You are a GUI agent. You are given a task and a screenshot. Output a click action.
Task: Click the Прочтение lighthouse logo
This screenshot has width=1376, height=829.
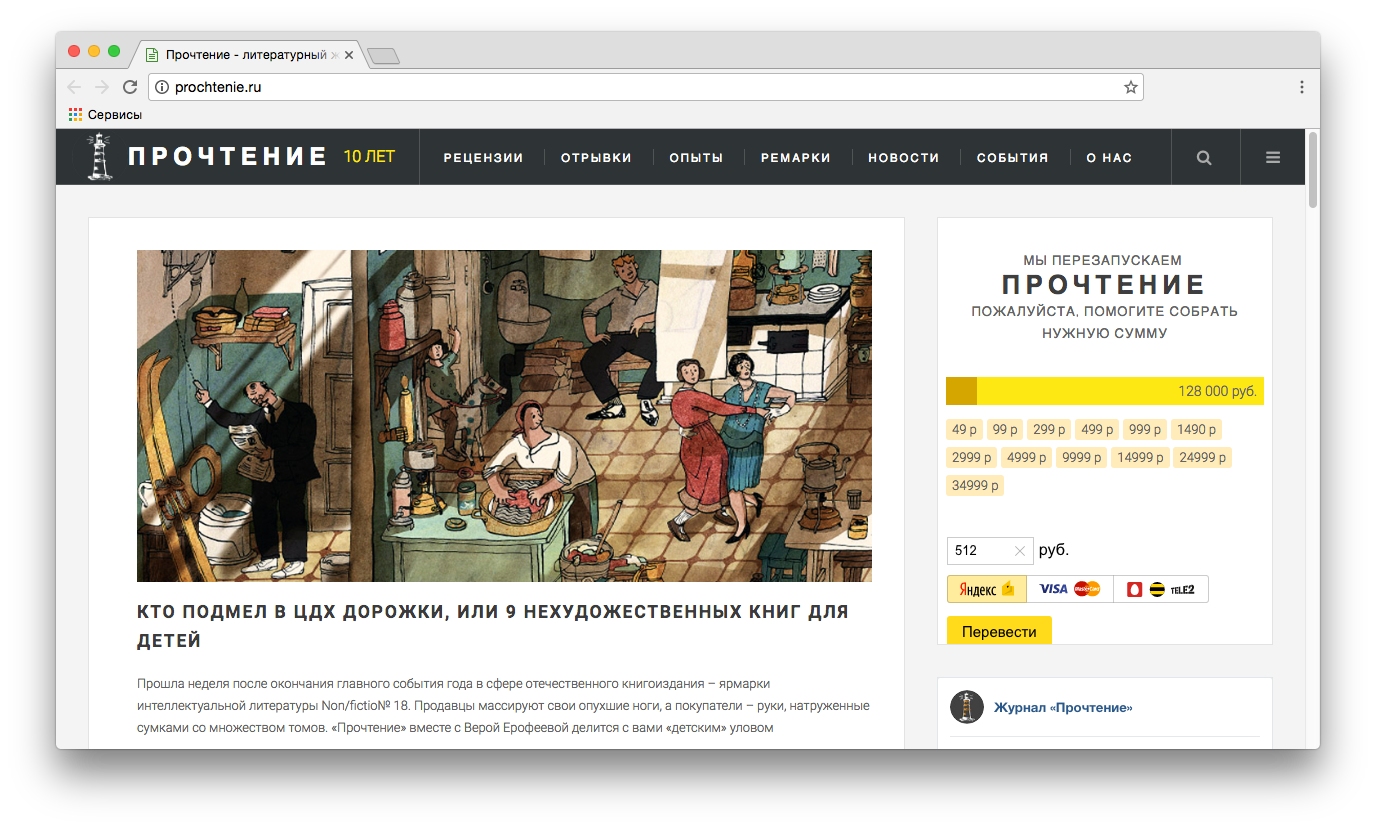point(100,157)
